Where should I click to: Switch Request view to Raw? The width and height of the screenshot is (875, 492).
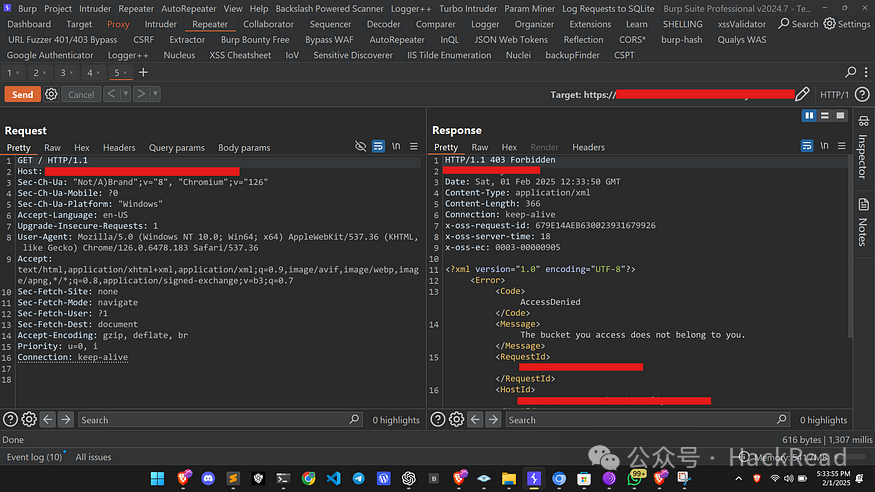[52, 147]
